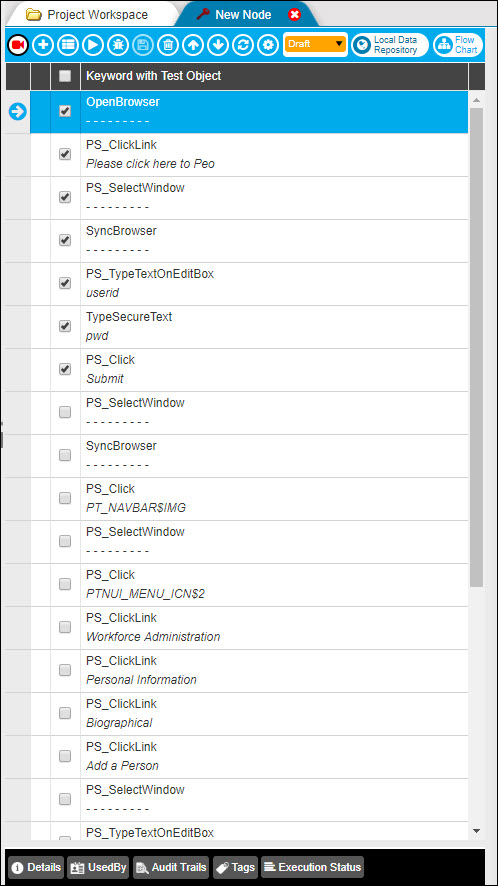498x886 pixels.
Task: Open the Local Data Repository
Action: click(390, 45)
